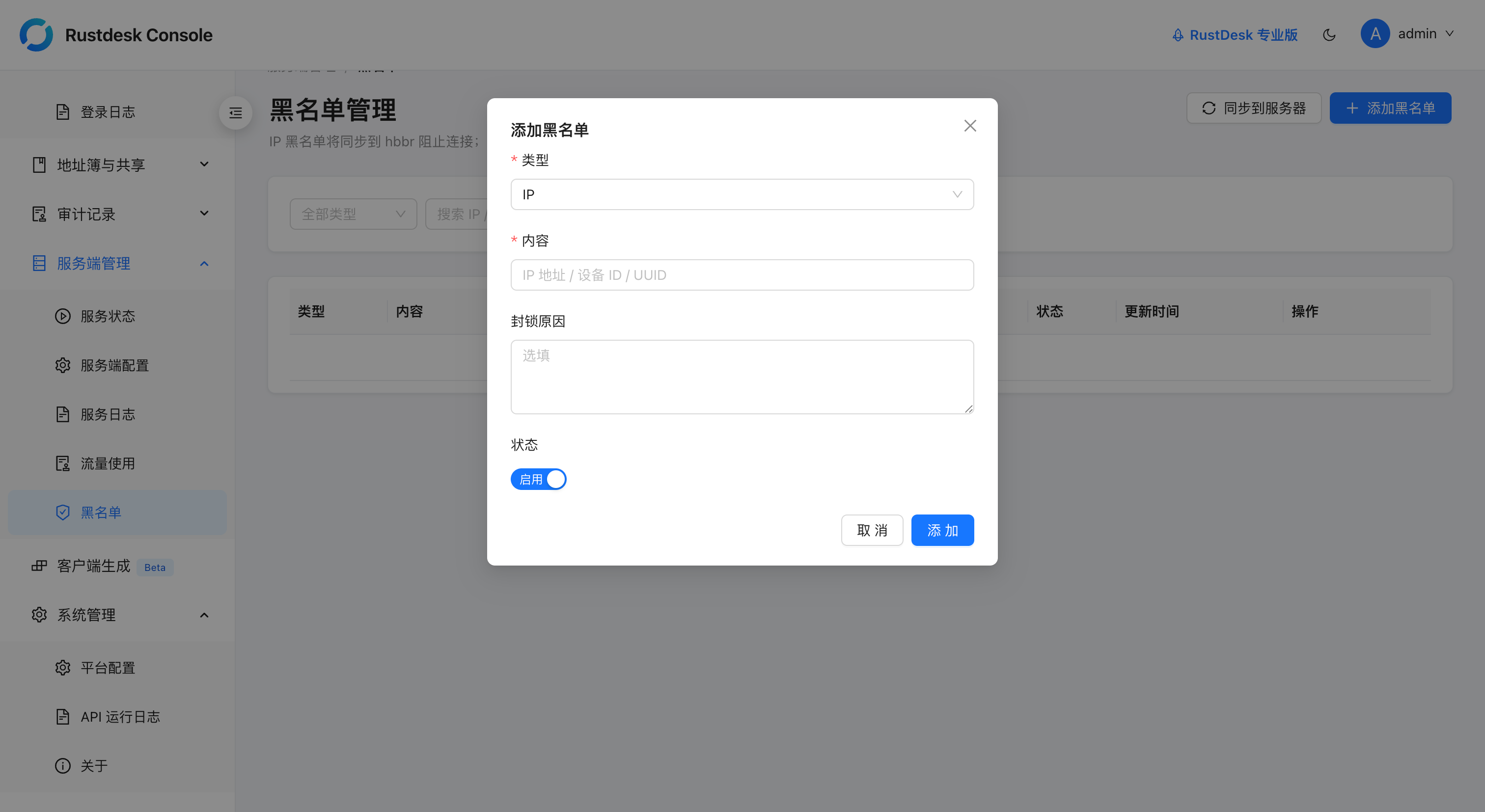Click the 审计记录 audit icon
This screenshot has width=1485, height=812.
pos(39,215)
